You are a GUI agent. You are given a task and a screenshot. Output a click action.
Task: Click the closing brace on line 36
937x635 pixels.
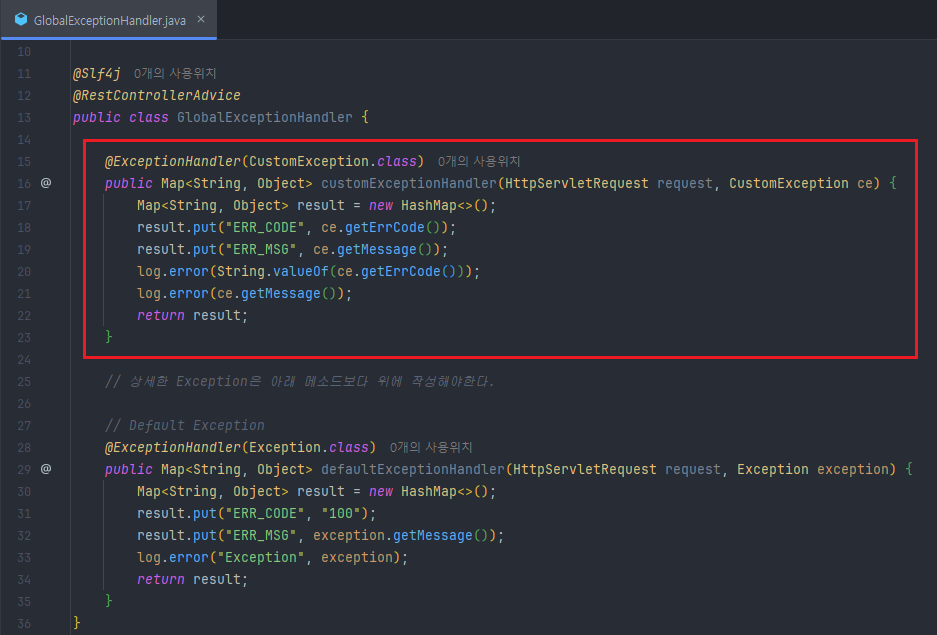click(76, 623)
